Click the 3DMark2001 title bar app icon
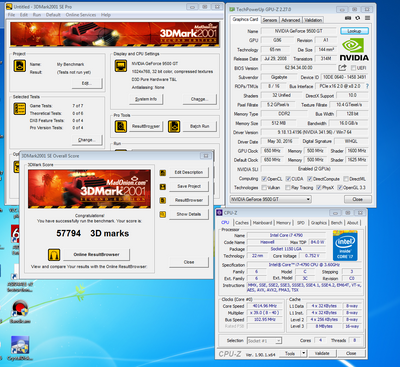 click(9, 7)
